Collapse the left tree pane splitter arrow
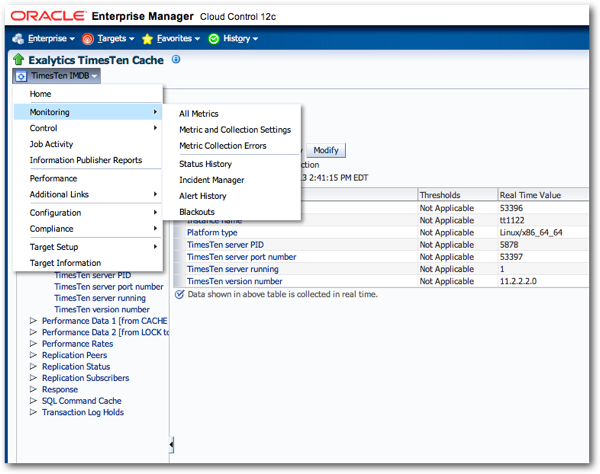 tap(171, 445)
